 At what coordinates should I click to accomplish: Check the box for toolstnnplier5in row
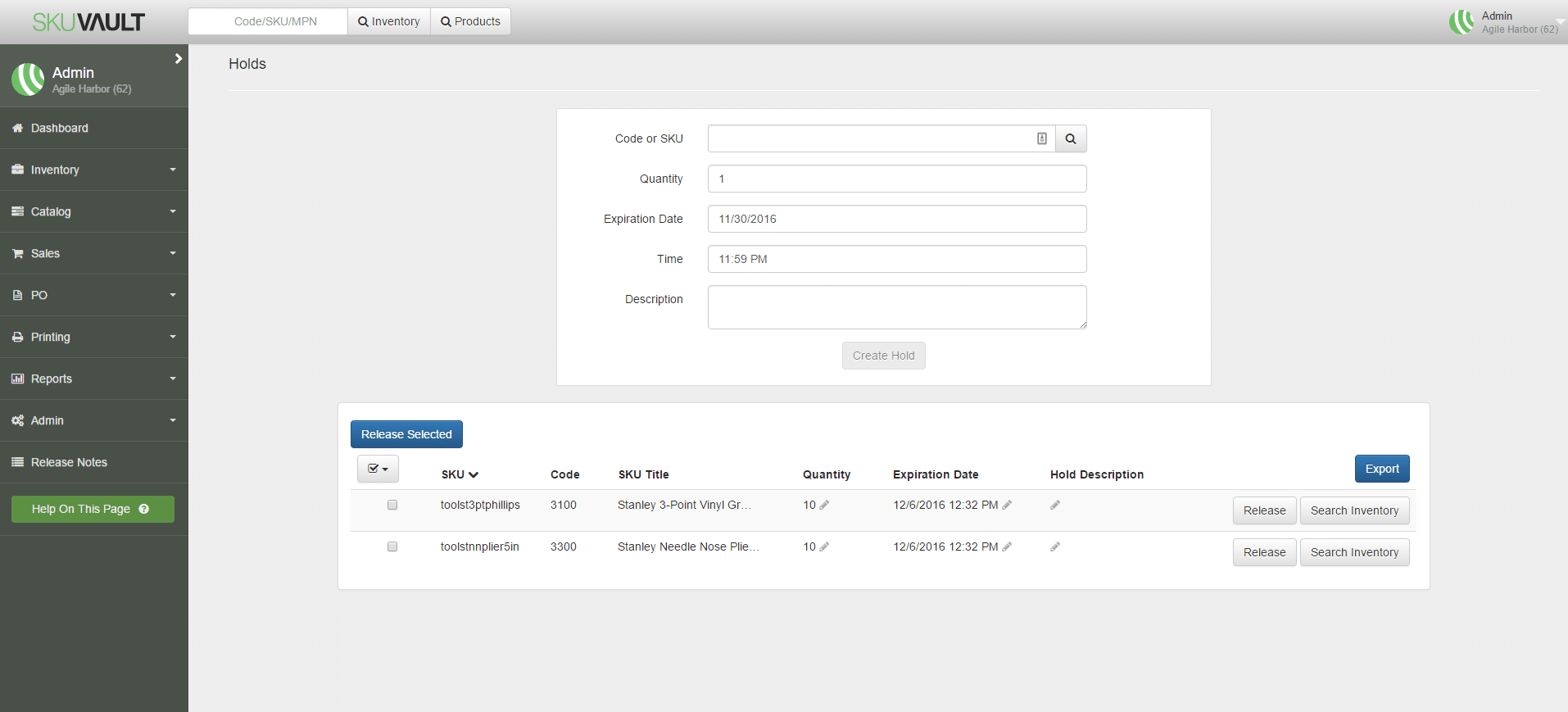coord(392,546)
